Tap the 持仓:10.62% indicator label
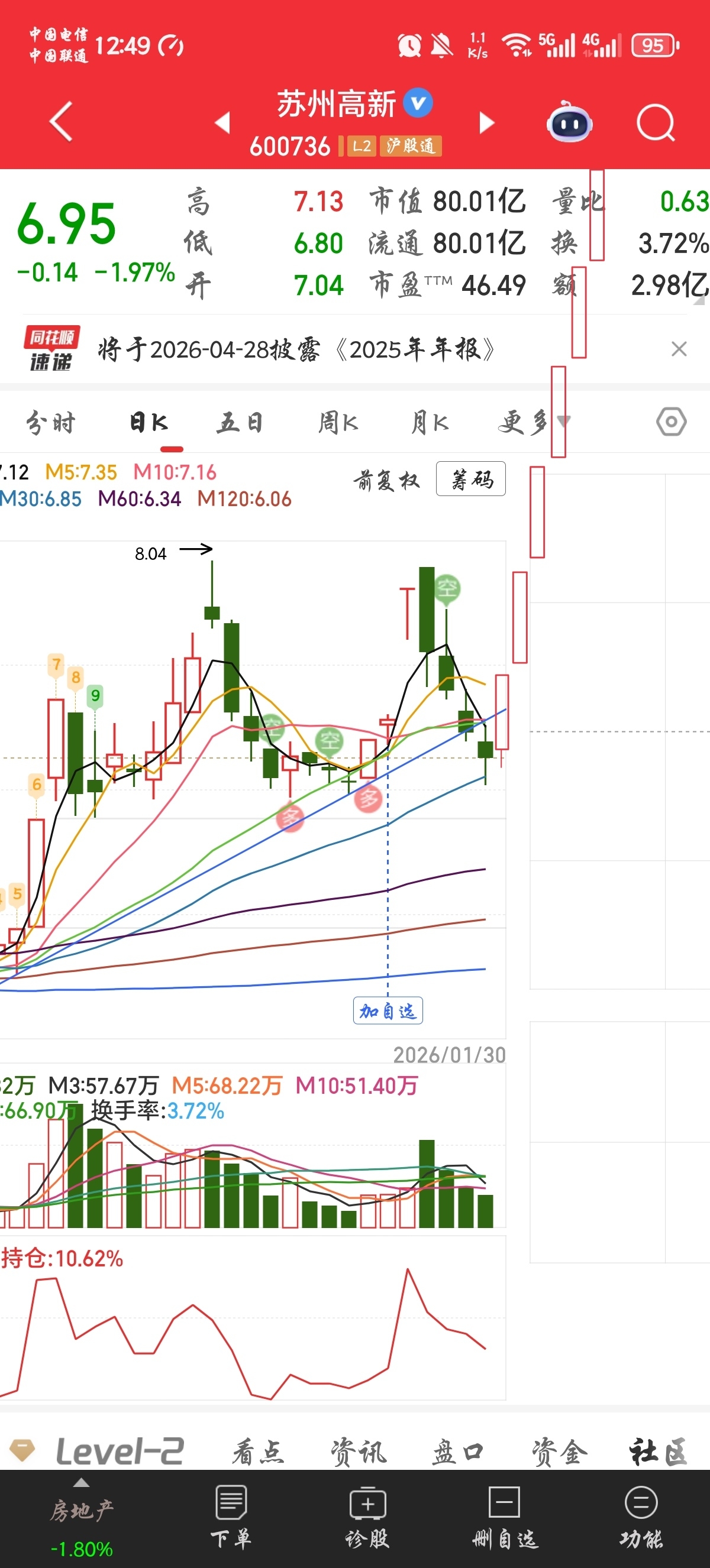The height and width of the screenshot is (1568, 710). point(62,1259)
